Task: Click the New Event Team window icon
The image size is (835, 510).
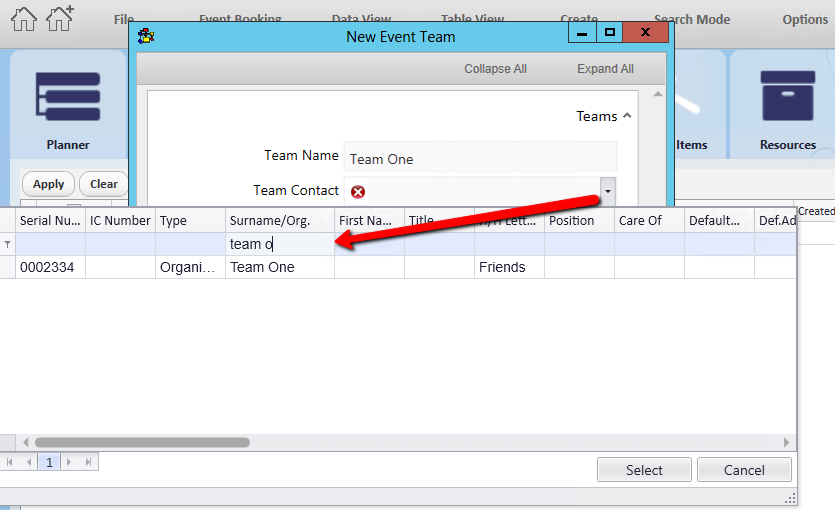Action: (147, 36)
